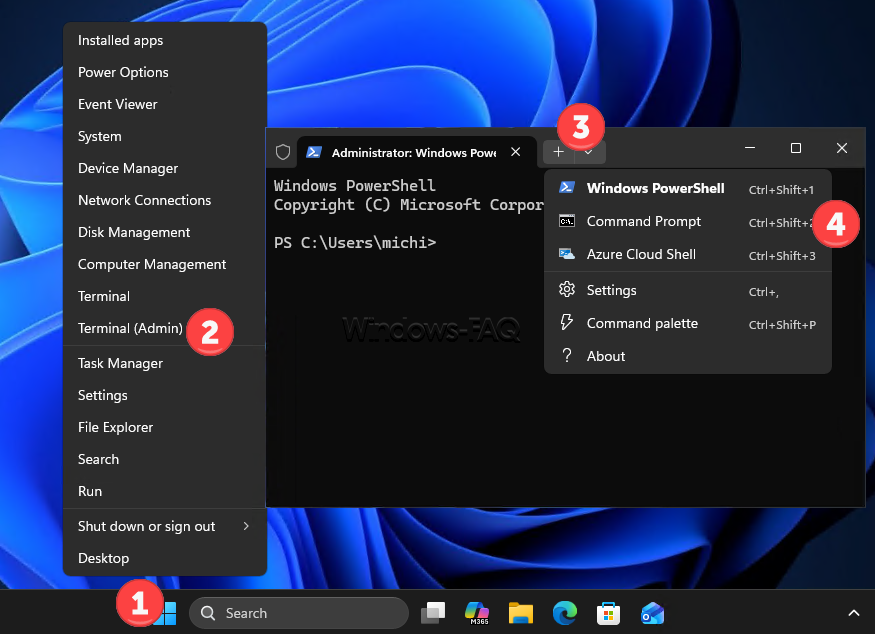Screen dimensions: 875x634
Task: Click the Ctrl+Shift+1 shortcut text
Action: (x=781, y=190)
